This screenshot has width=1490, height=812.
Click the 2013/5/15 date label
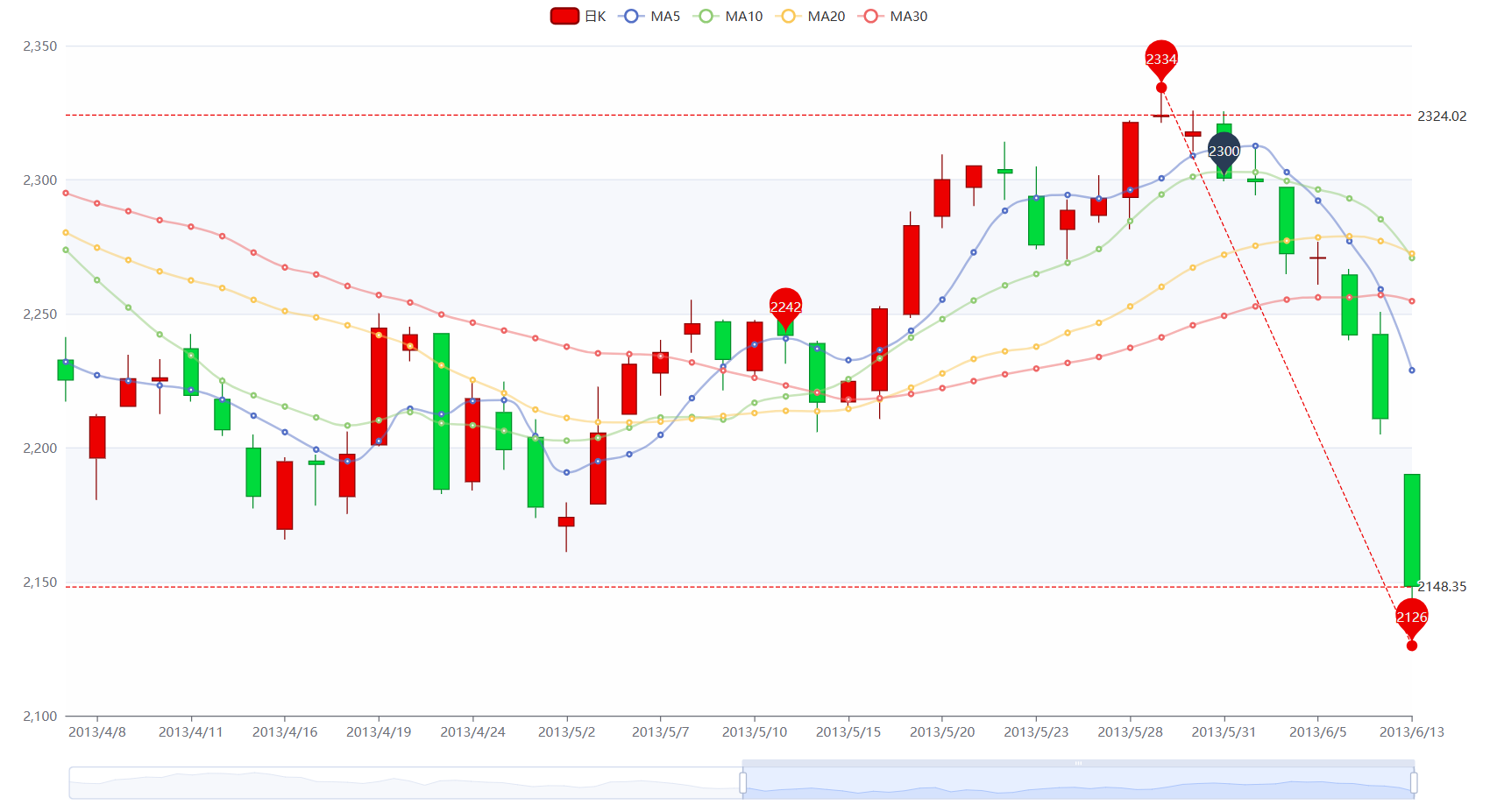(848, 732)
